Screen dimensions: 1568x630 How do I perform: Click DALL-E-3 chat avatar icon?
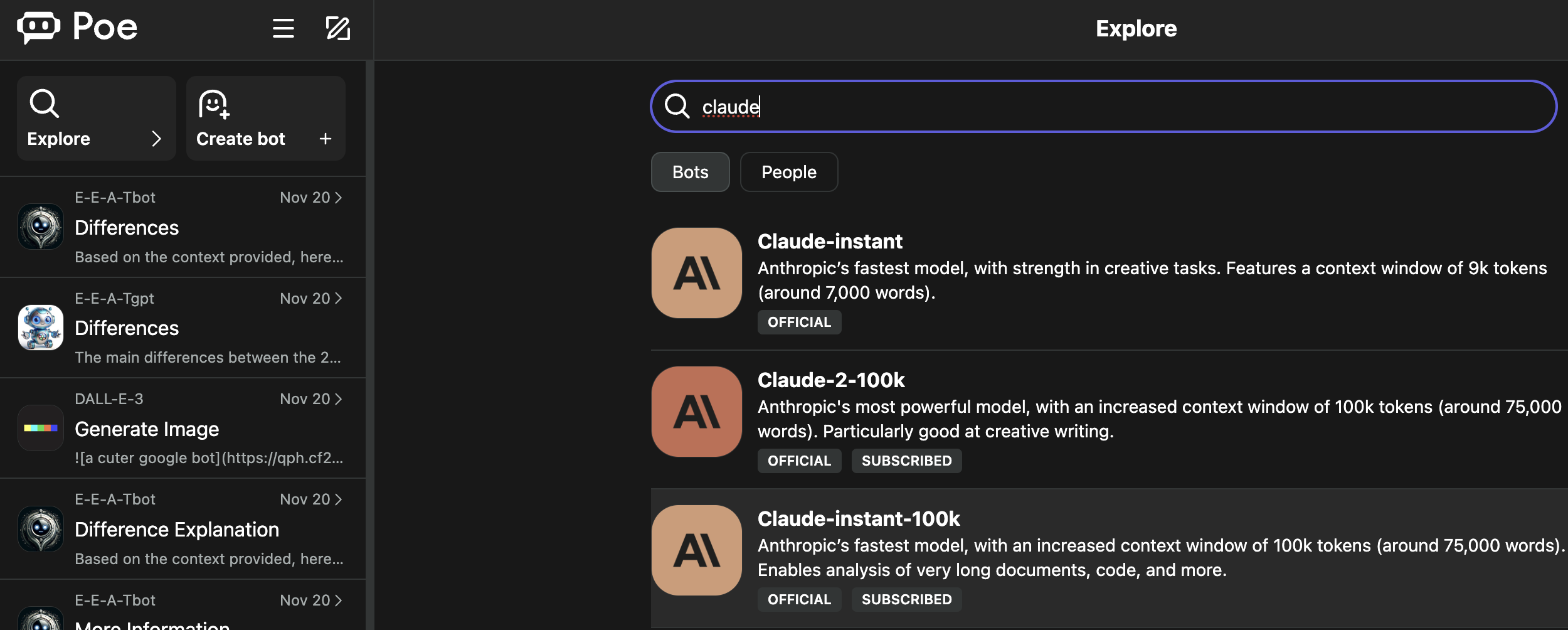41,428
